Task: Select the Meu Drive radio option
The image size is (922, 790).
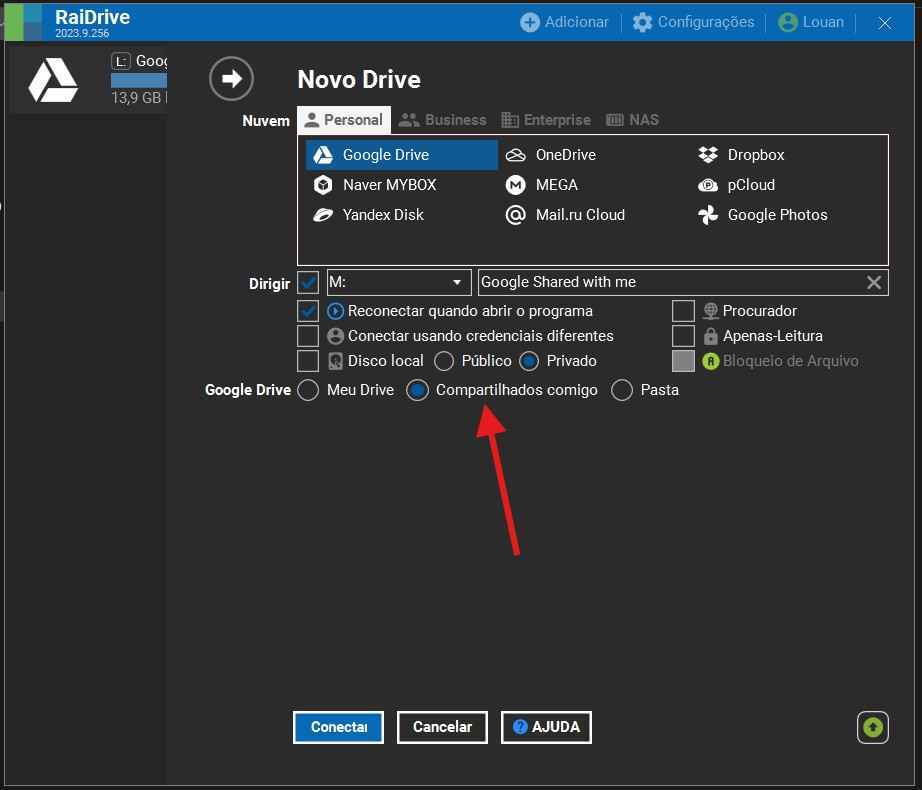Action: click(x=308, y=390)
